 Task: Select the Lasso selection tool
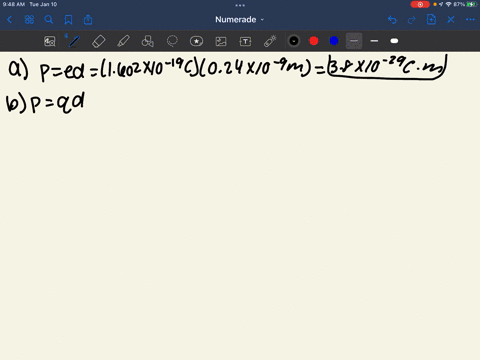(x=172, y=41)
